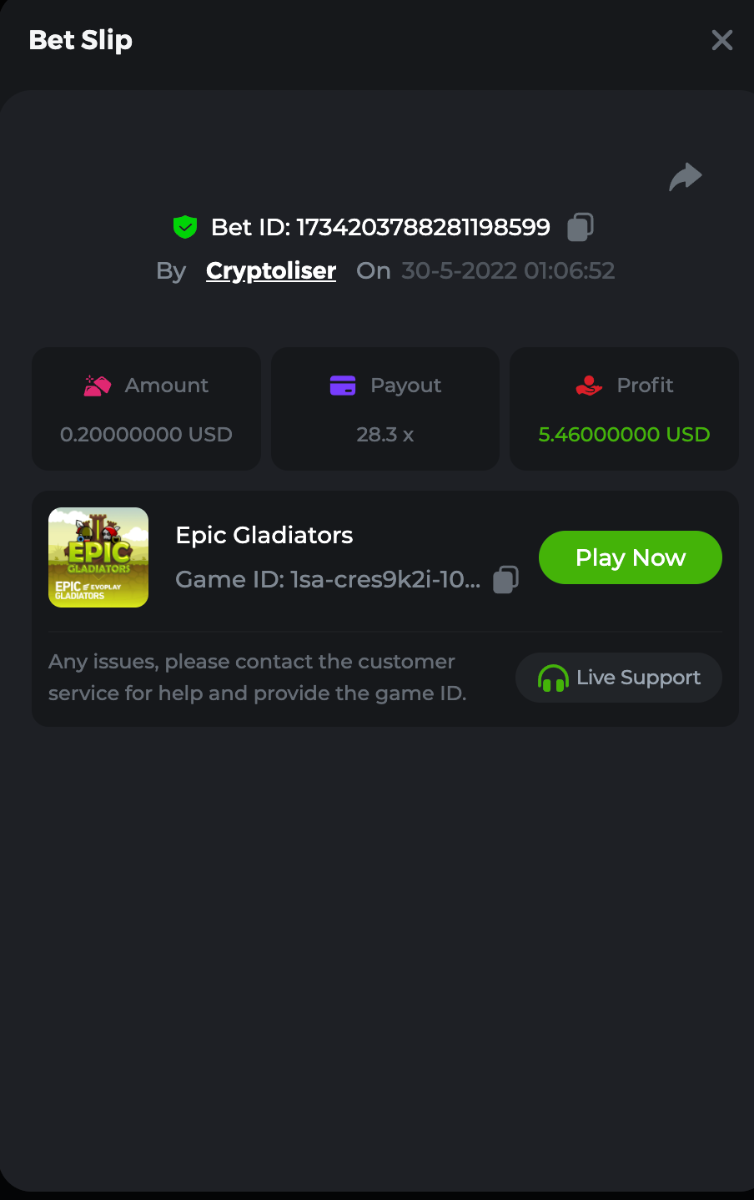Click the bet date and time
The width and height of the screenshot is (754, 1200).
tap(508, 271)
